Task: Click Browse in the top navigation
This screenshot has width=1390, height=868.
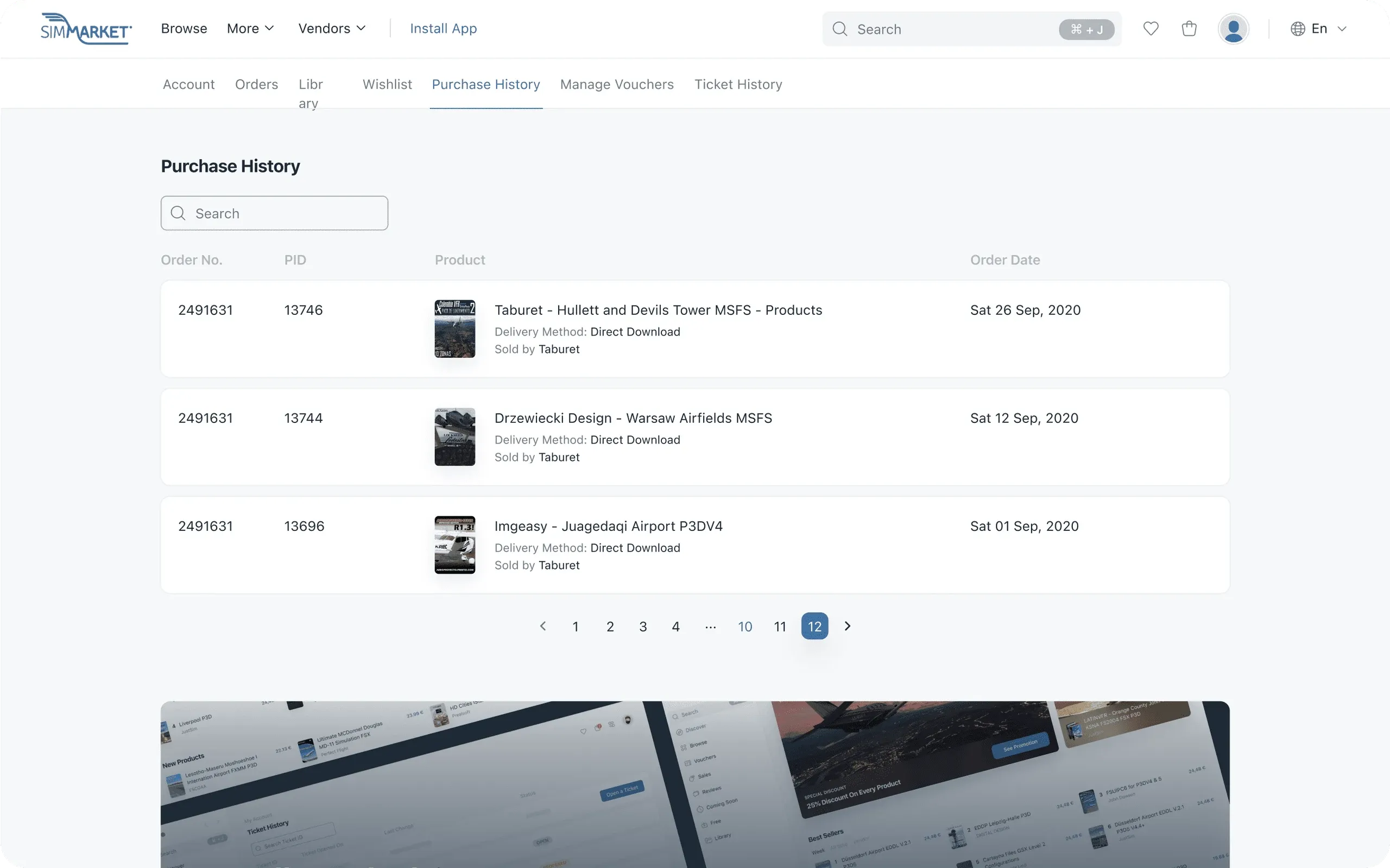Action: tap(184, 29)
